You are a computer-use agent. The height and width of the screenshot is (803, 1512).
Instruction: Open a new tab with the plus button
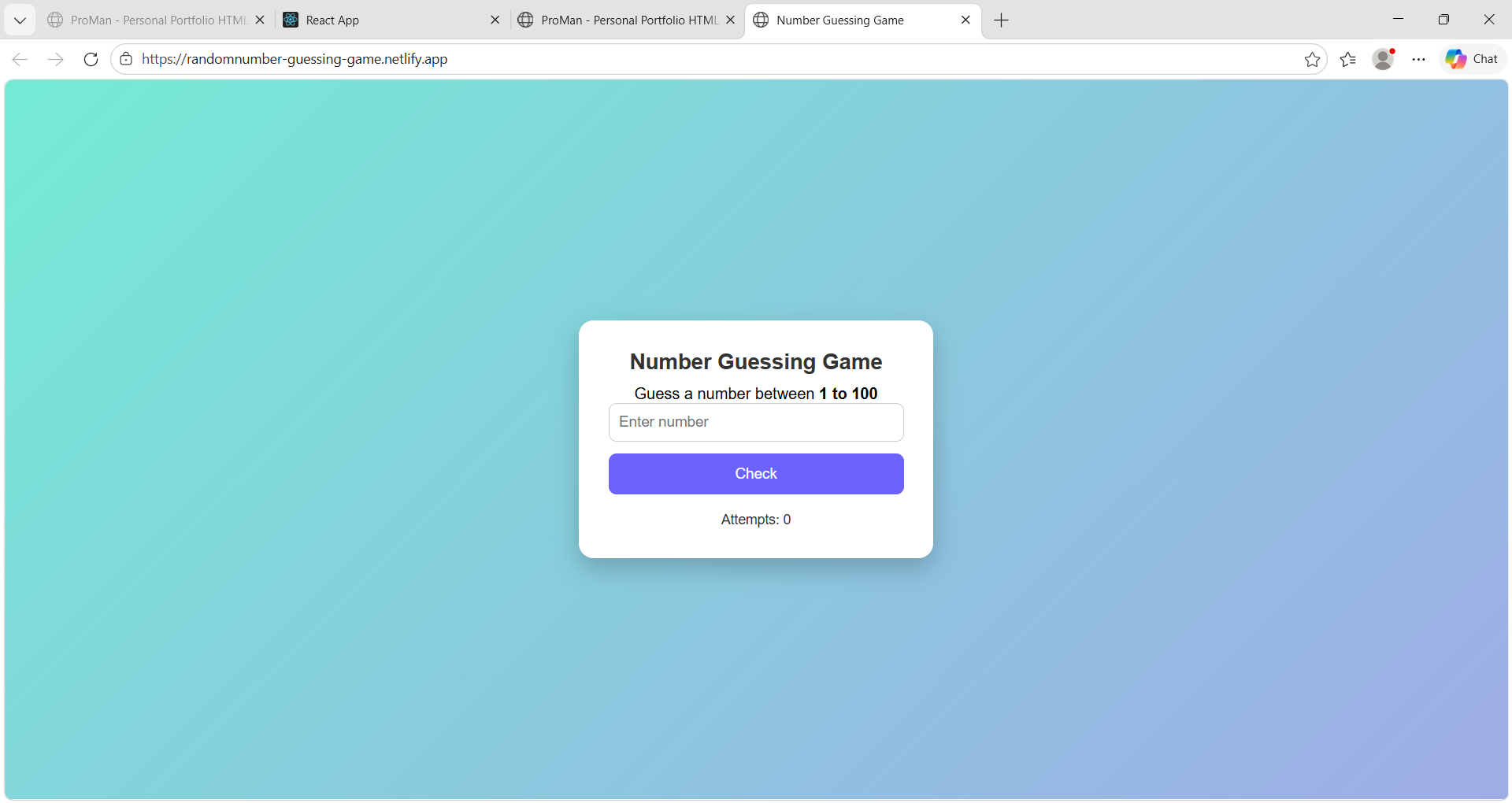(x=1001, y=20)
